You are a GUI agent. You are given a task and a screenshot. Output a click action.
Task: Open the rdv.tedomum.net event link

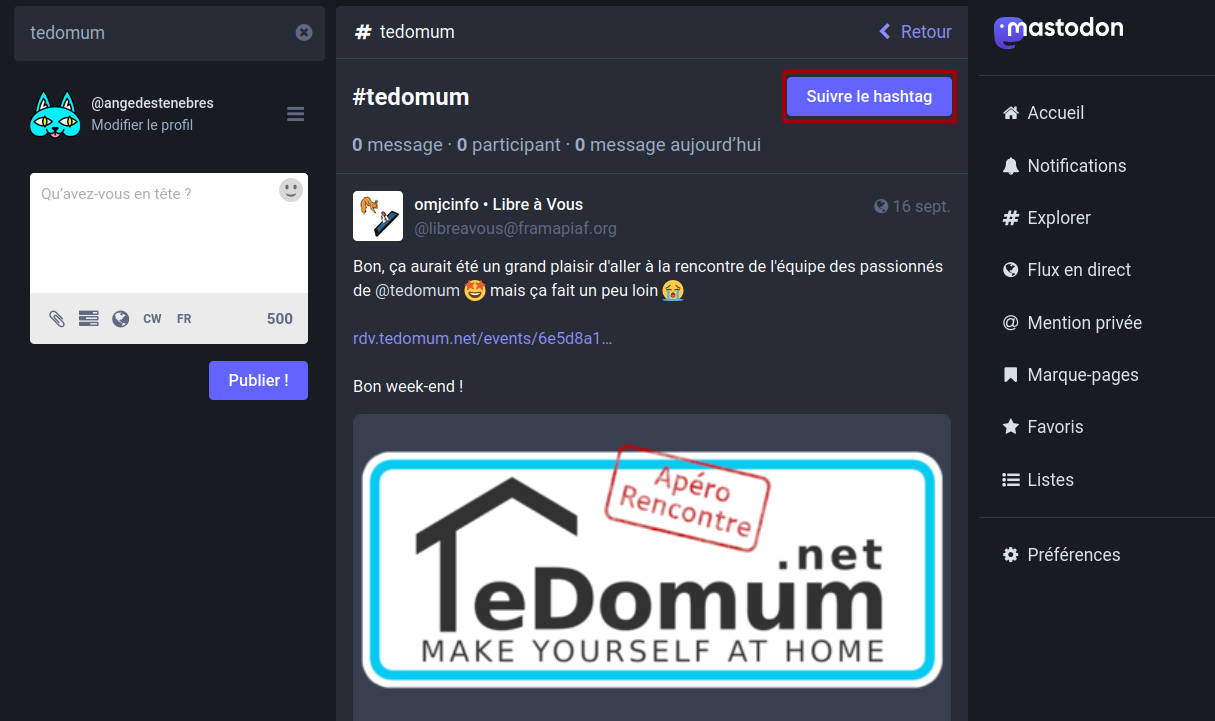483,338
